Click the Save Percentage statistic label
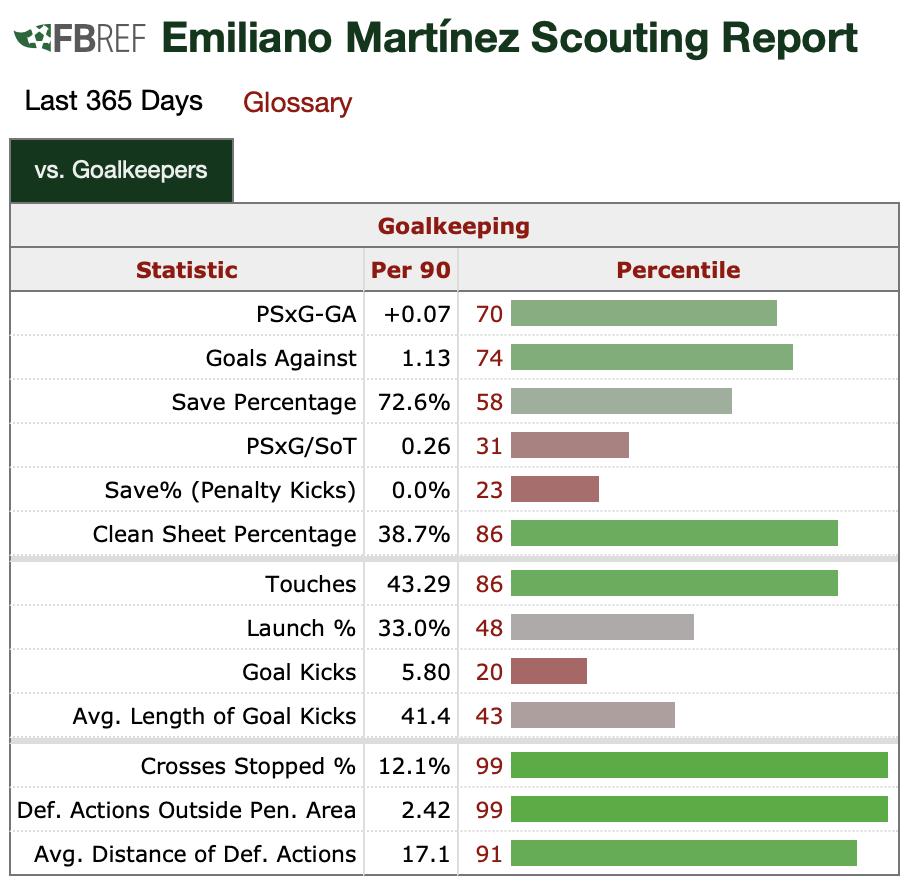 tap(263, 402)
